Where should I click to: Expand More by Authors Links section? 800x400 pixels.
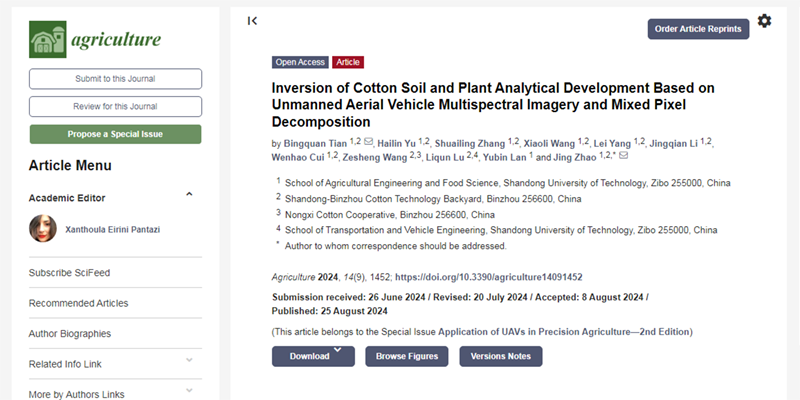pyautogui.click(x=189, y=392)
